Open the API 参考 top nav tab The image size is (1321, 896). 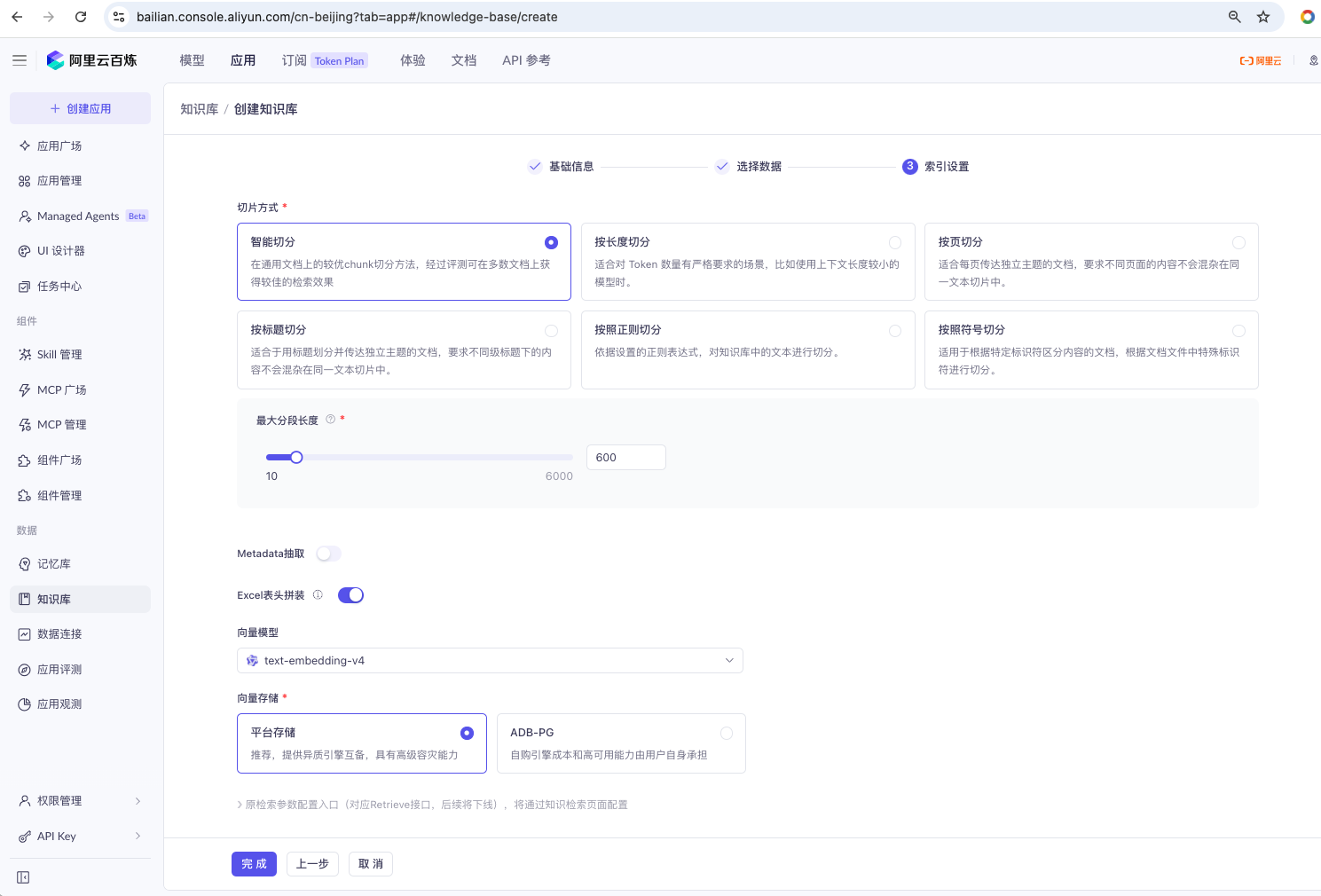[526, 60]
